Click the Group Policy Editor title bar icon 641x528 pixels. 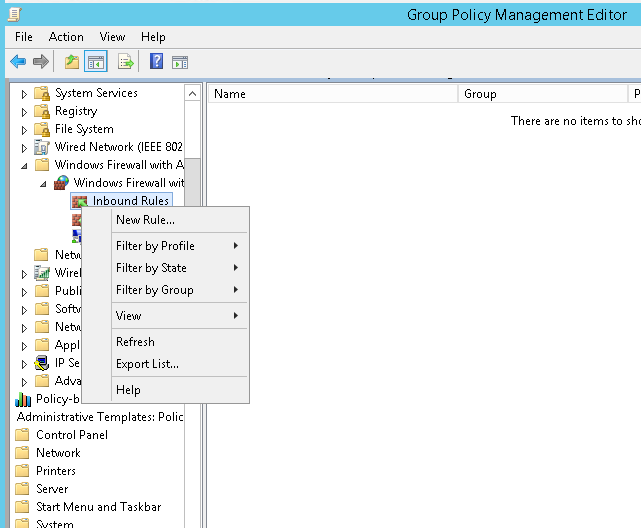tap(14, 15)
